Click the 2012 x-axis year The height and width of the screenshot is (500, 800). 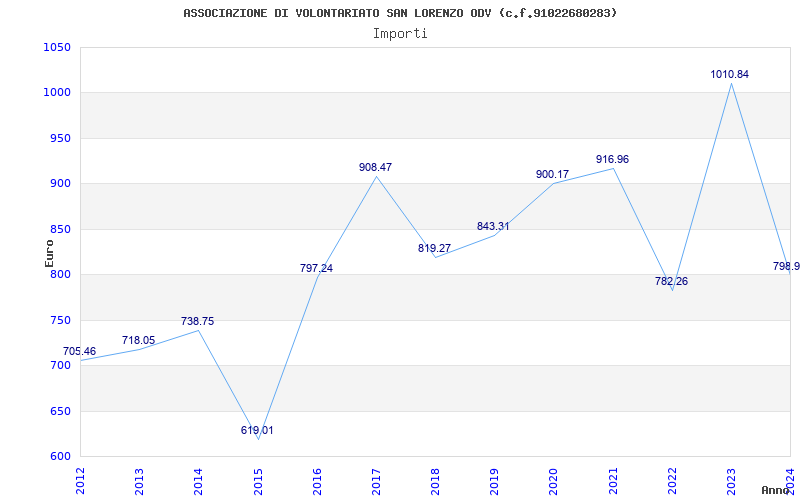coord(80,481)
